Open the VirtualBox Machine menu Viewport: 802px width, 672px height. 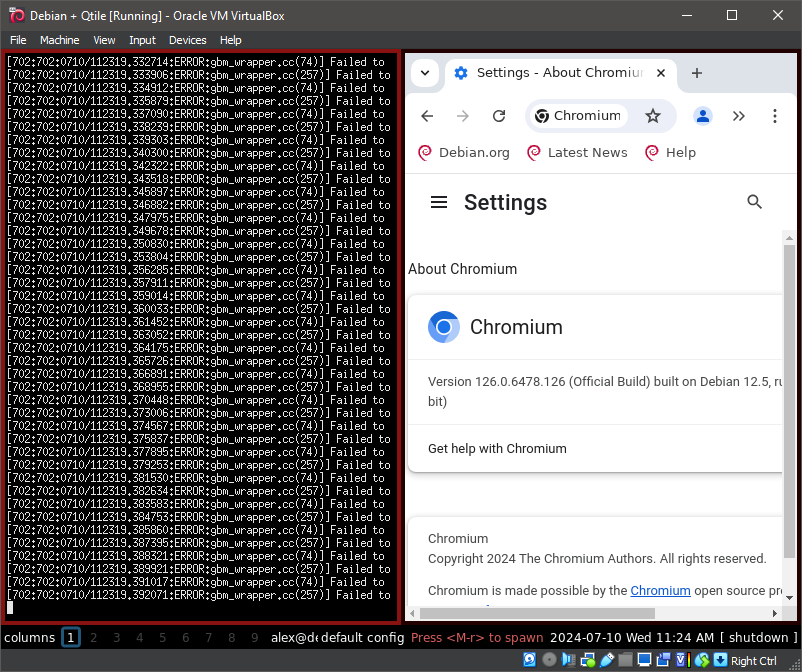point(59,40)
